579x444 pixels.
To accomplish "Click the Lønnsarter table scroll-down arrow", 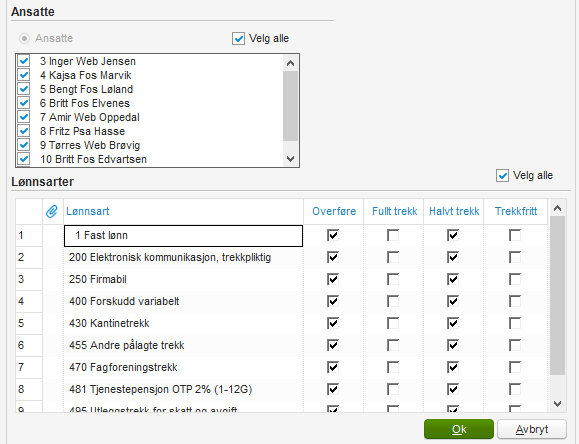I will 558,404.
